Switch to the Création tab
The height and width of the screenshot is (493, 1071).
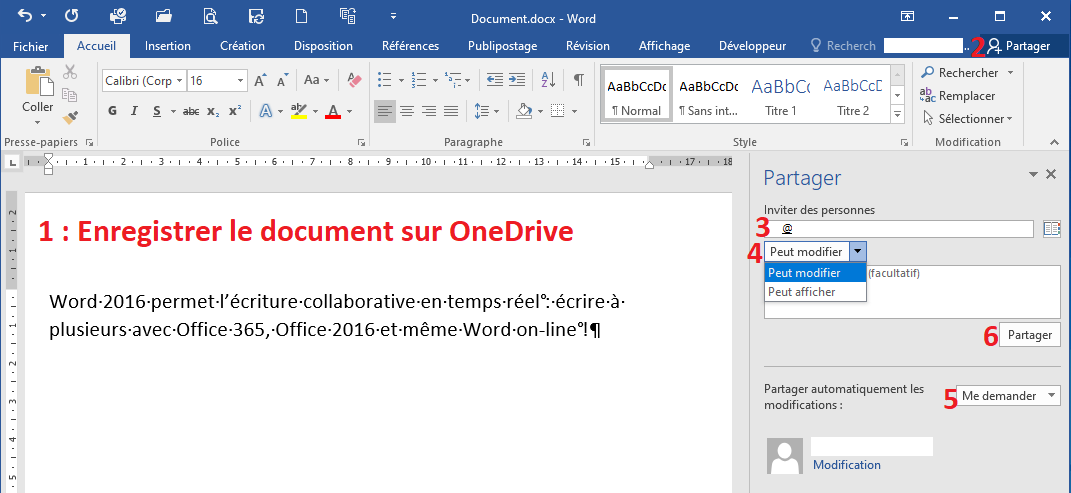click(x=242, y=46)
